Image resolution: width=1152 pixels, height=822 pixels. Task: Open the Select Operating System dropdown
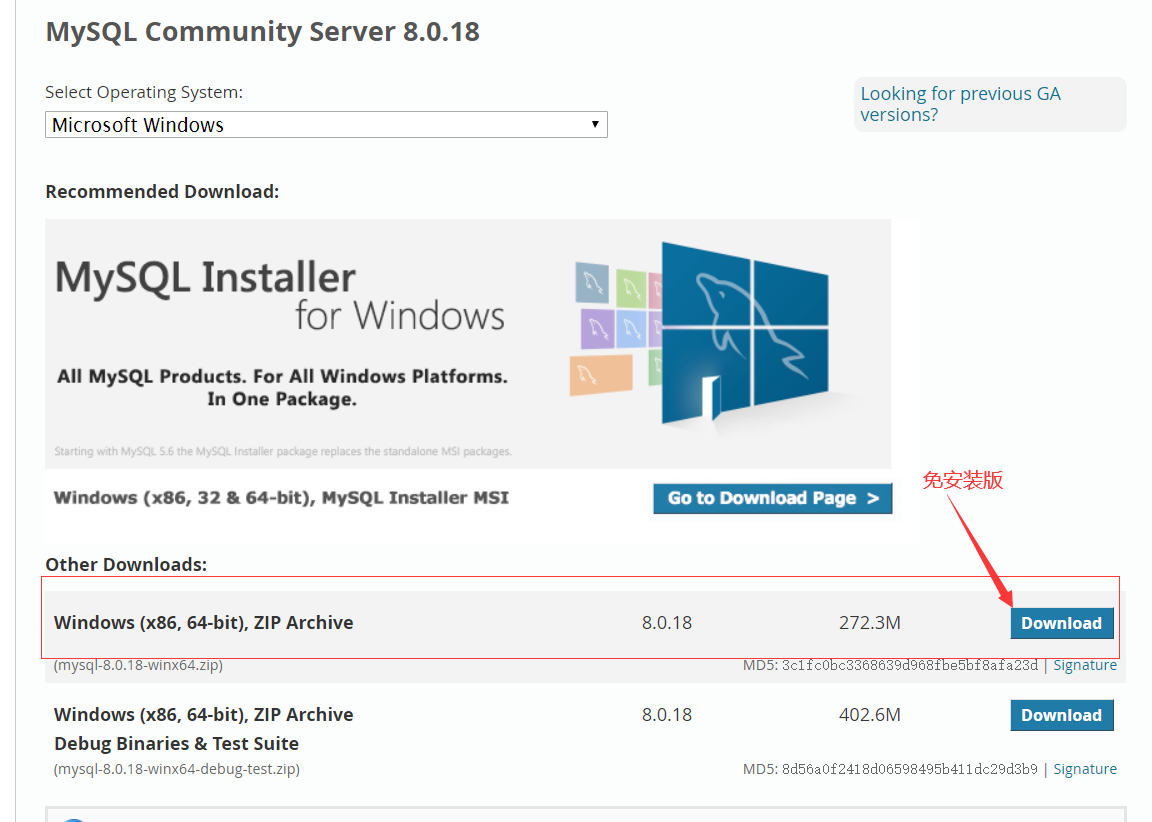(x=326, y=125)
